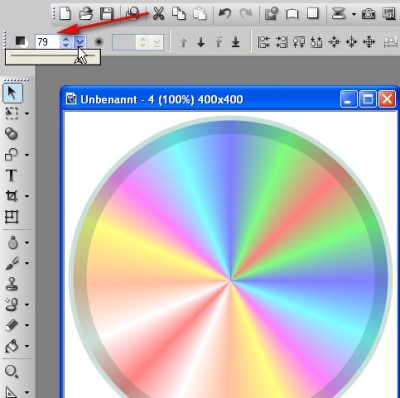Click the spinner arrows beside 79
The width and height of the screenshot is (400, 398).
pyautogui.click(x=66, y=42)
